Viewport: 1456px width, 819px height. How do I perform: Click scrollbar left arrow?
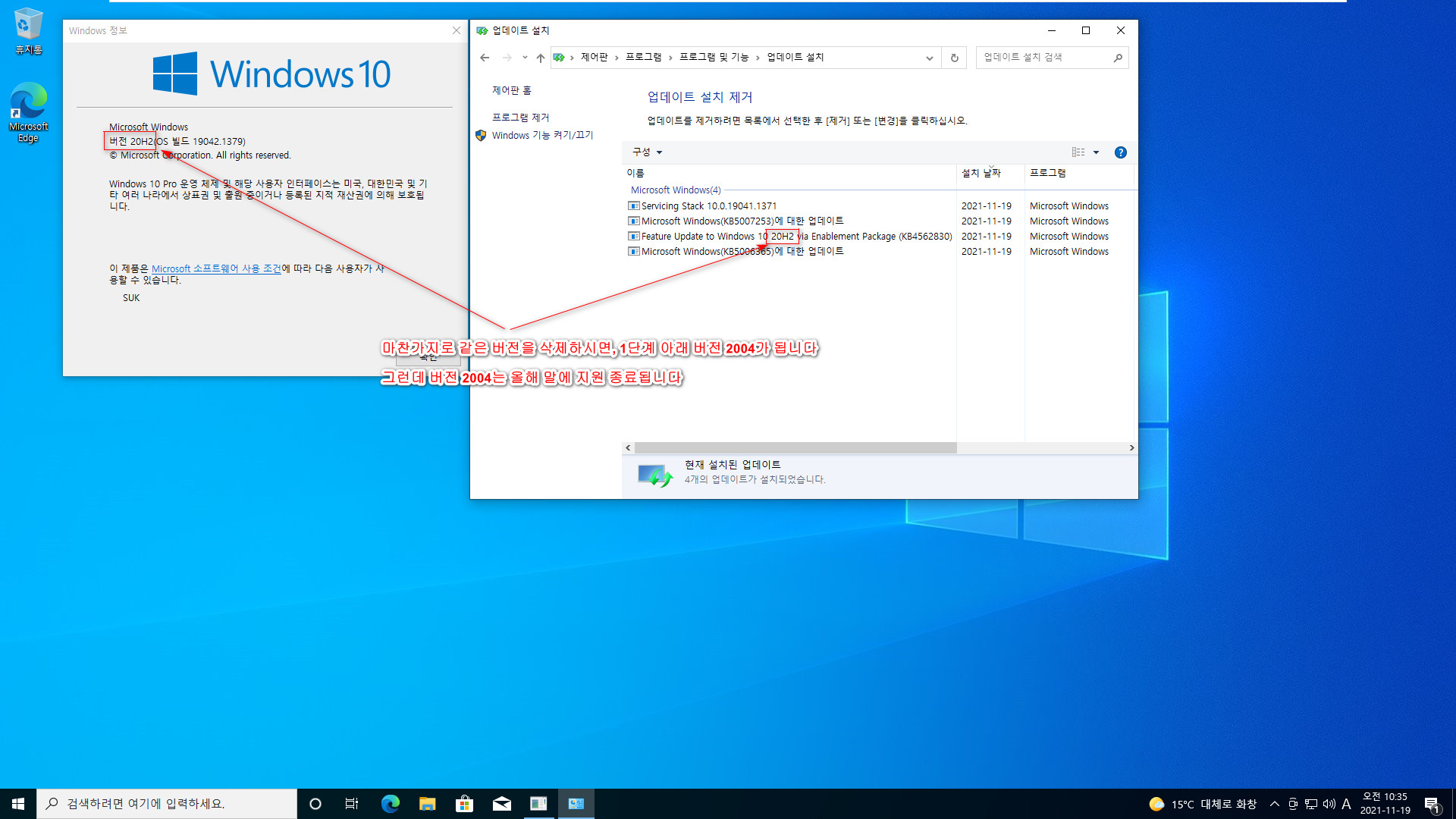[628, 448]
